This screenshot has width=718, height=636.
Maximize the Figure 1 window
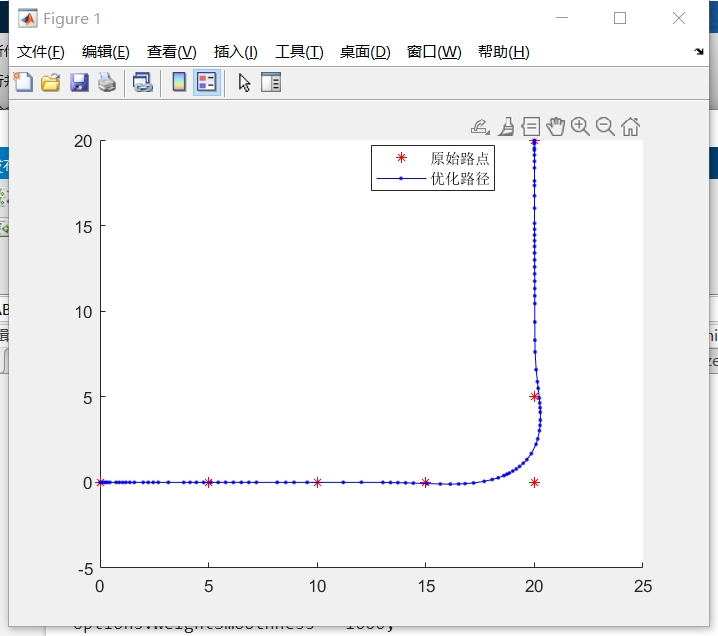tap(620, 18)
